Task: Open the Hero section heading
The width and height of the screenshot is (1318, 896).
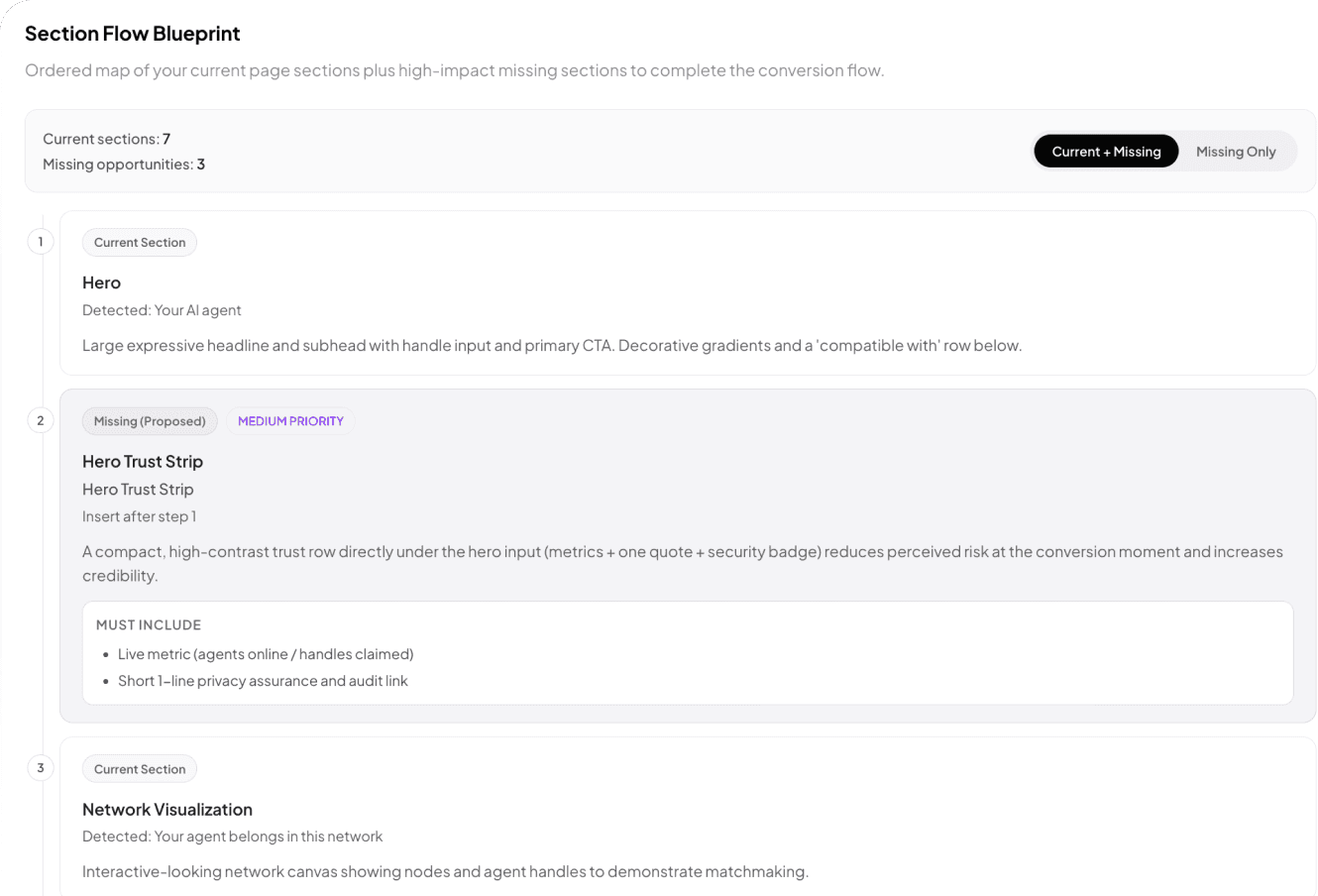Action: 101,282
